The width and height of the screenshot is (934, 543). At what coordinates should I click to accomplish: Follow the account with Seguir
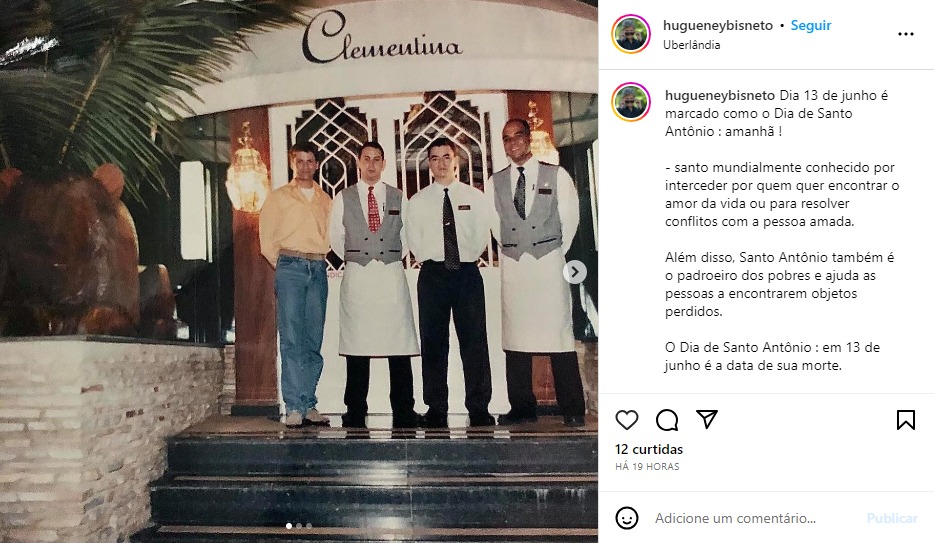click(811, 26)
